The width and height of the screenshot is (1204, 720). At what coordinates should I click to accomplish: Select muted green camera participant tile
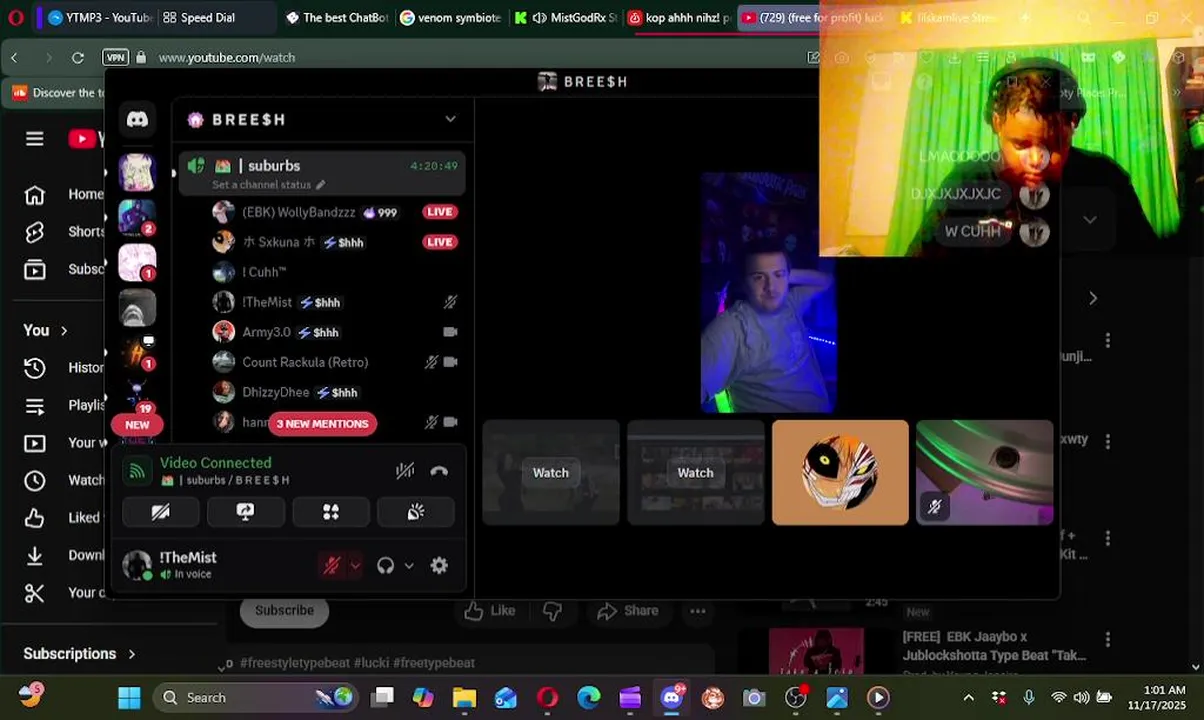[985, 472]
